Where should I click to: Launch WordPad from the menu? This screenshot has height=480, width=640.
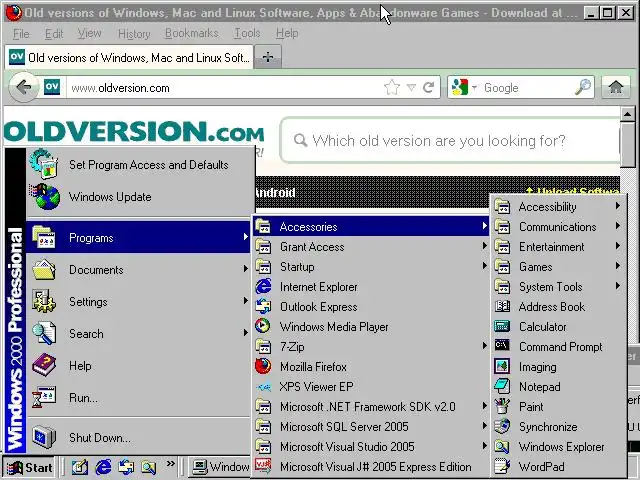coord(558,467)
